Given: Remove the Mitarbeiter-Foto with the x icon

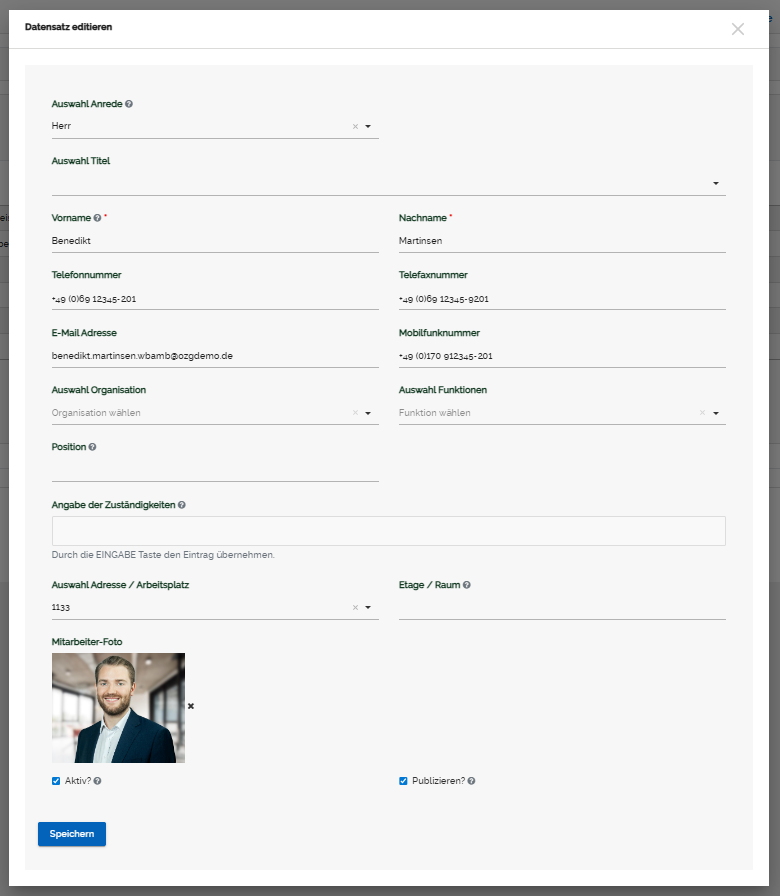Looking at the screenshot, I should coord(191,706).
